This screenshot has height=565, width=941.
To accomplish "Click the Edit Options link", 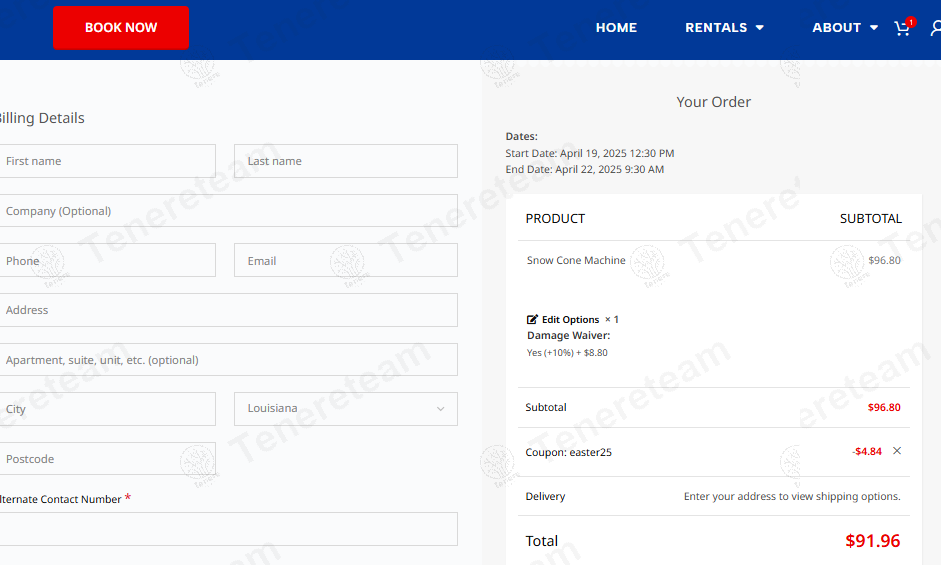I will coord(570,319).
